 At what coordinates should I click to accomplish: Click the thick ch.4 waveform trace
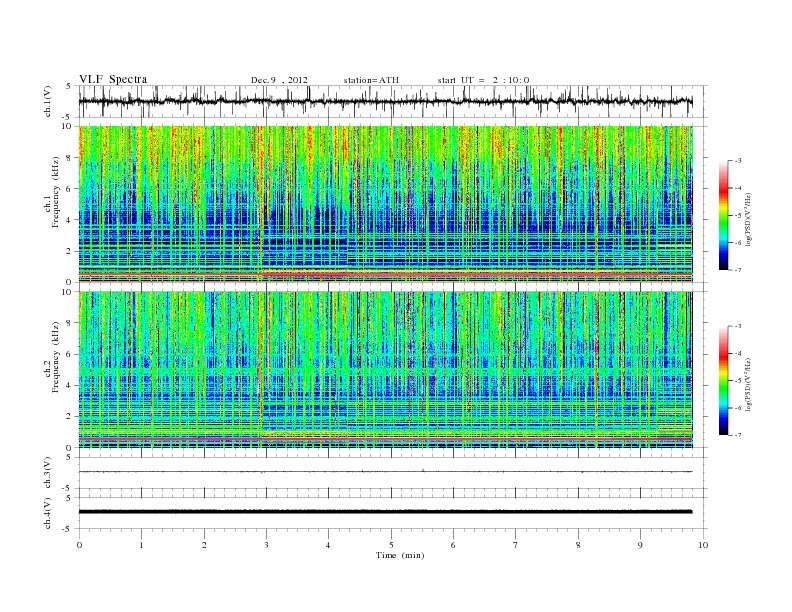pyautogui.click(x=386, y=512)
